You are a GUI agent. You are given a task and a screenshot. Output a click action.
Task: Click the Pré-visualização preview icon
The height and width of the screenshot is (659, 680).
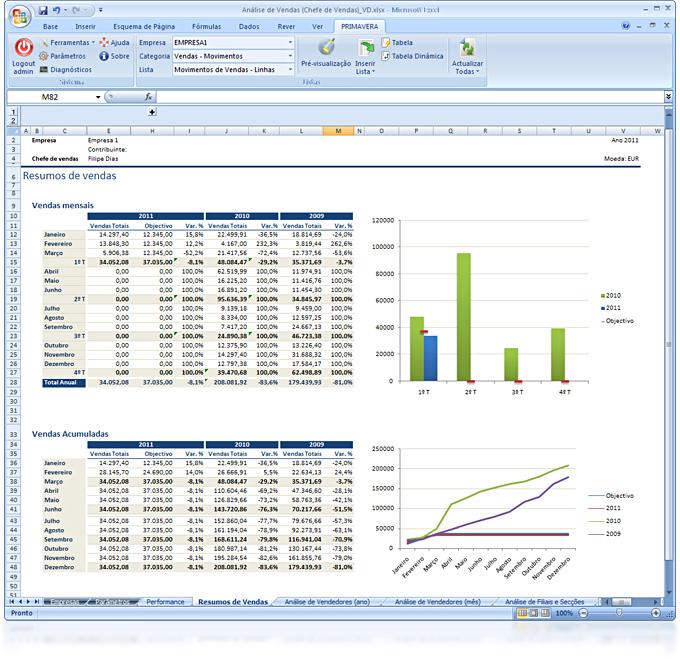(327, 47)
